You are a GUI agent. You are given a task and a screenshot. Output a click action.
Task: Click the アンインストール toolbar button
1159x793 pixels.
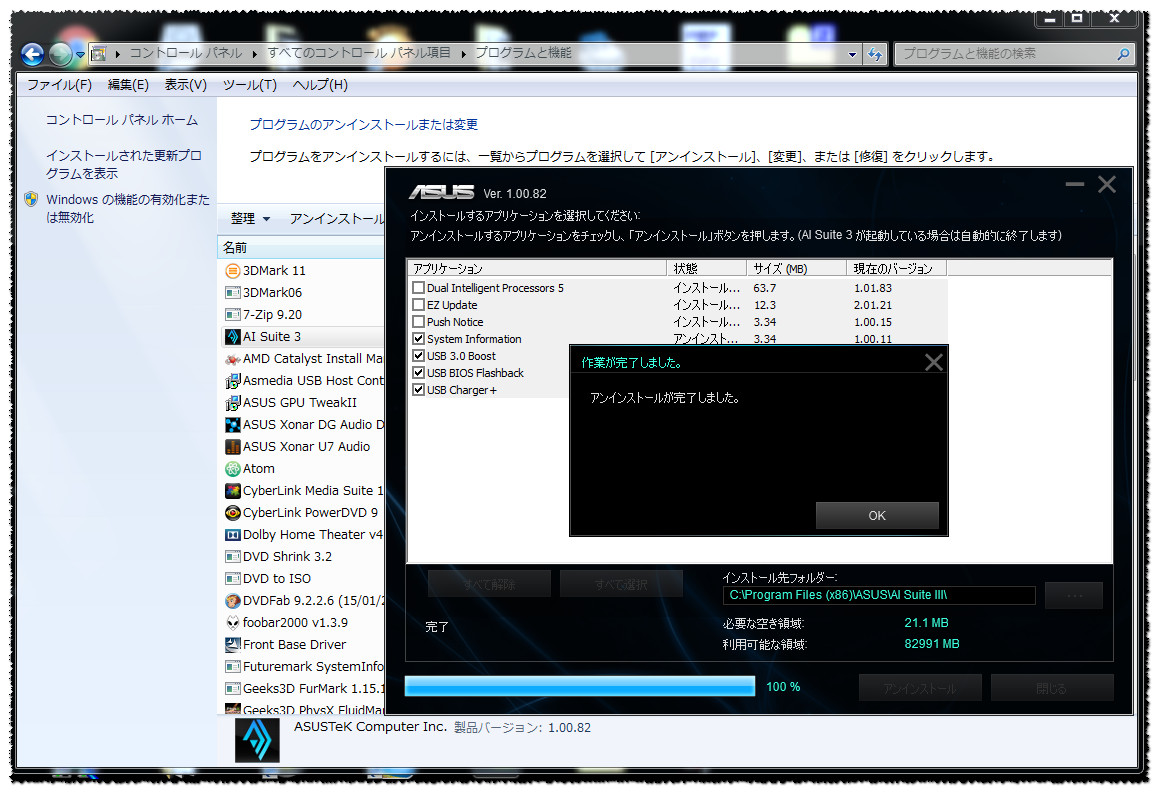(337, 219)
